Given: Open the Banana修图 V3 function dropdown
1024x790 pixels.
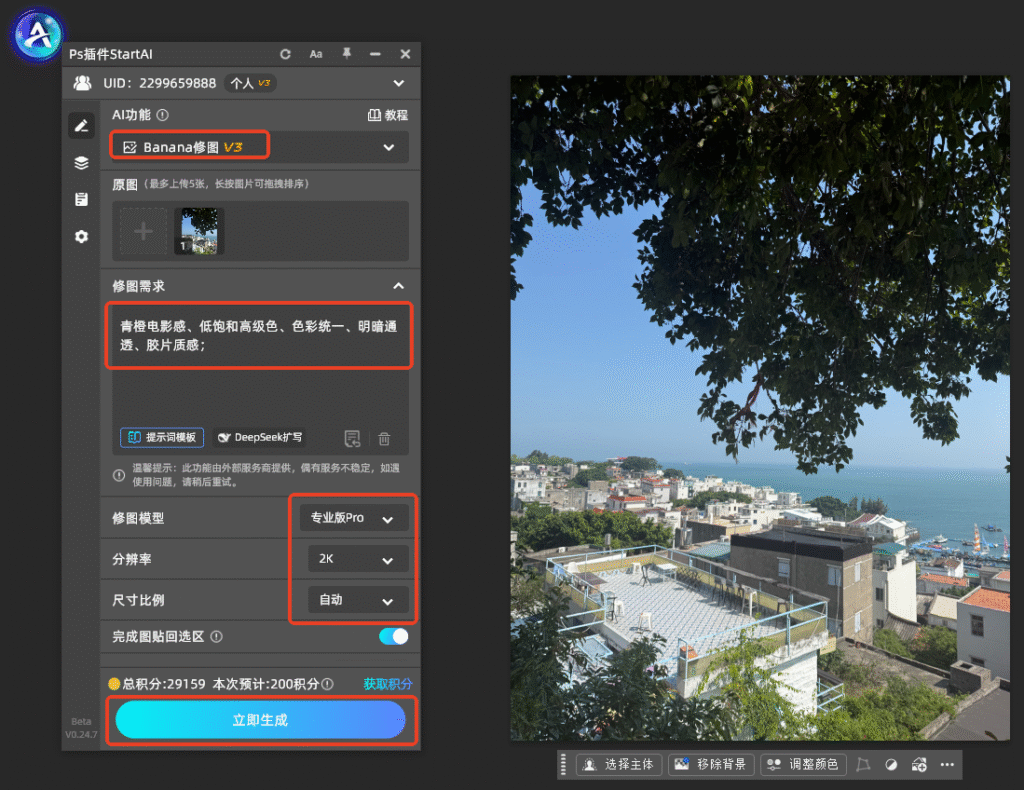Looking at the screenshot, I should [259, 147].
